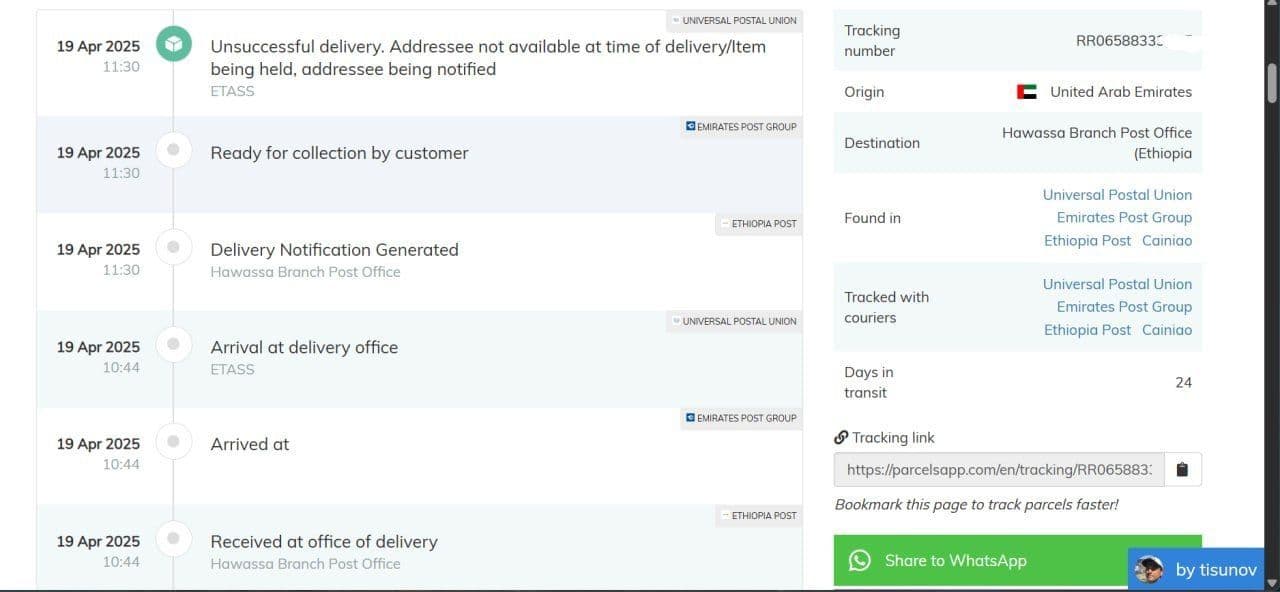Click Universal Postal Union tag on Arrival at delivery office
This screenshot has height=592, width=1280.
(734, 321)
